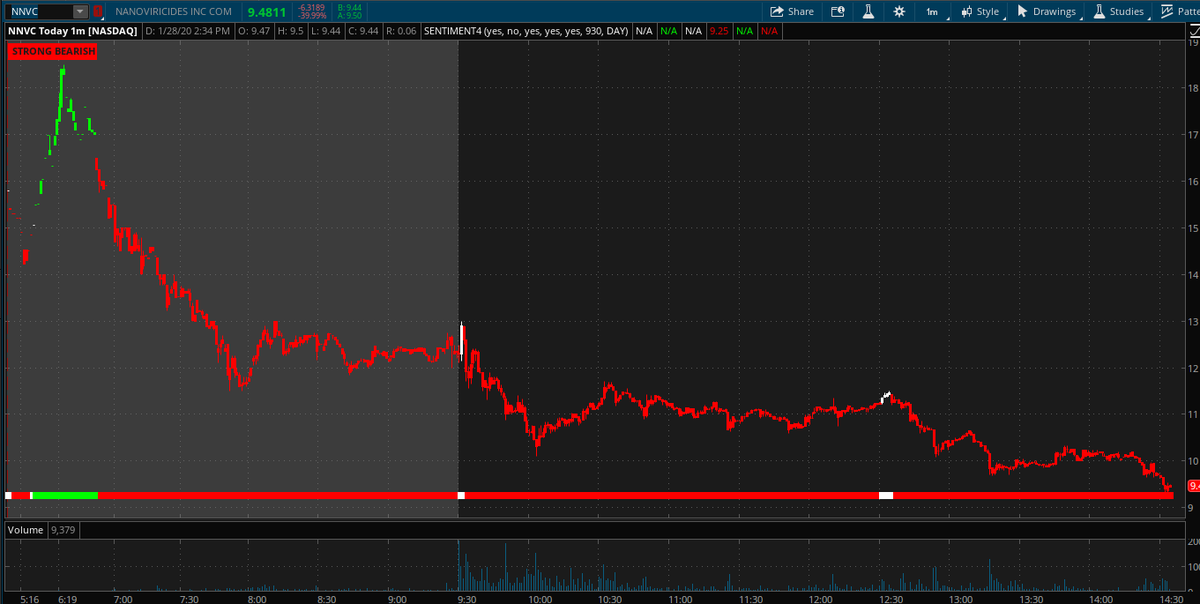Click the date readout D: 1/28/20 2:34 PM
The image size is (1200, 604).
point(188,31)
